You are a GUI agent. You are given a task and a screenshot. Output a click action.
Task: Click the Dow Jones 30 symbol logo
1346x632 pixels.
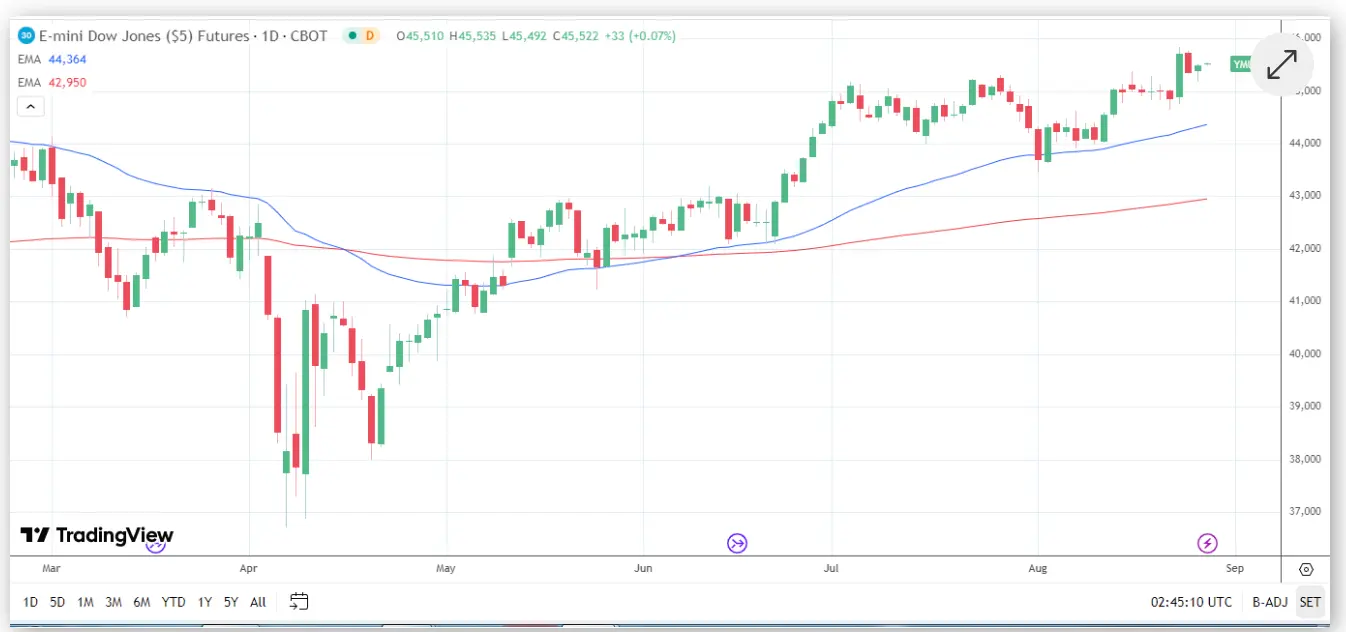point(26,36)
